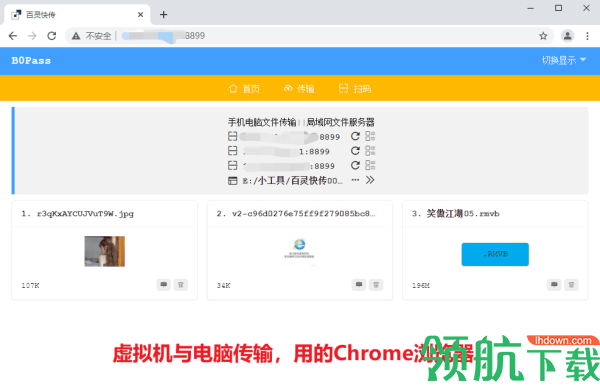Click the BOPass logo
This screenshot has width=600, height=388.
[31, 61]
